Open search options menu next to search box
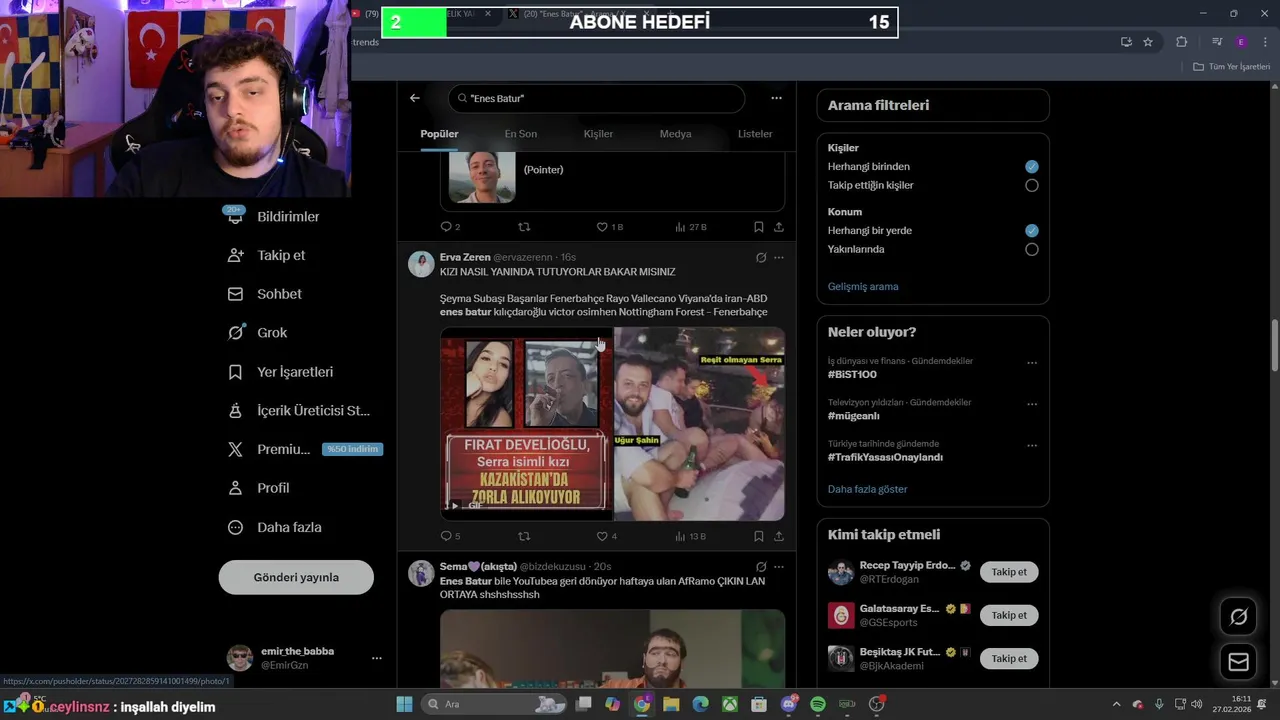1280x720 pixels. (x=776, y=98)
